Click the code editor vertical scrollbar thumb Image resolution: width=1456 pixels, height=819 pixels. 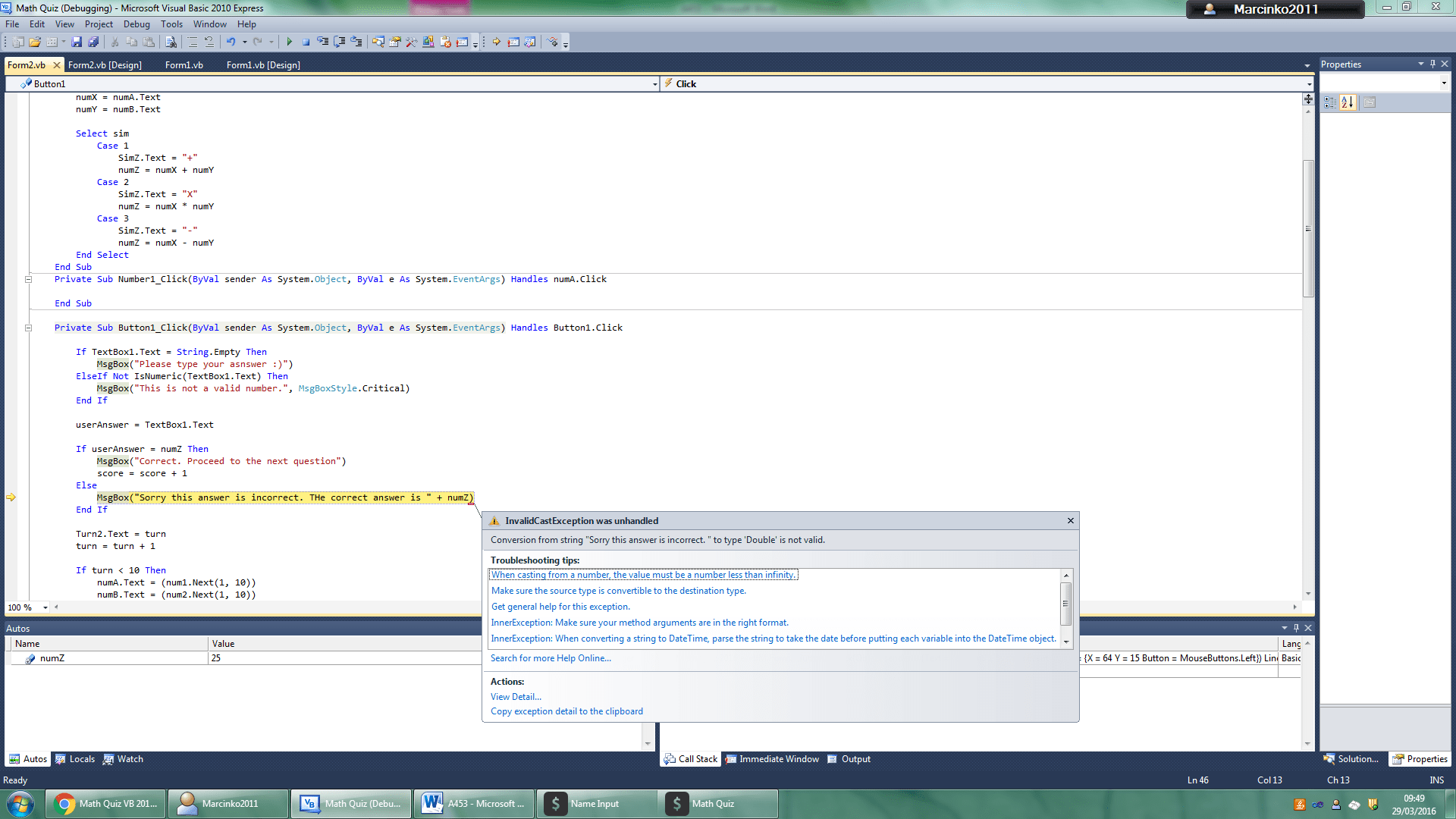tap(1308, 227)
